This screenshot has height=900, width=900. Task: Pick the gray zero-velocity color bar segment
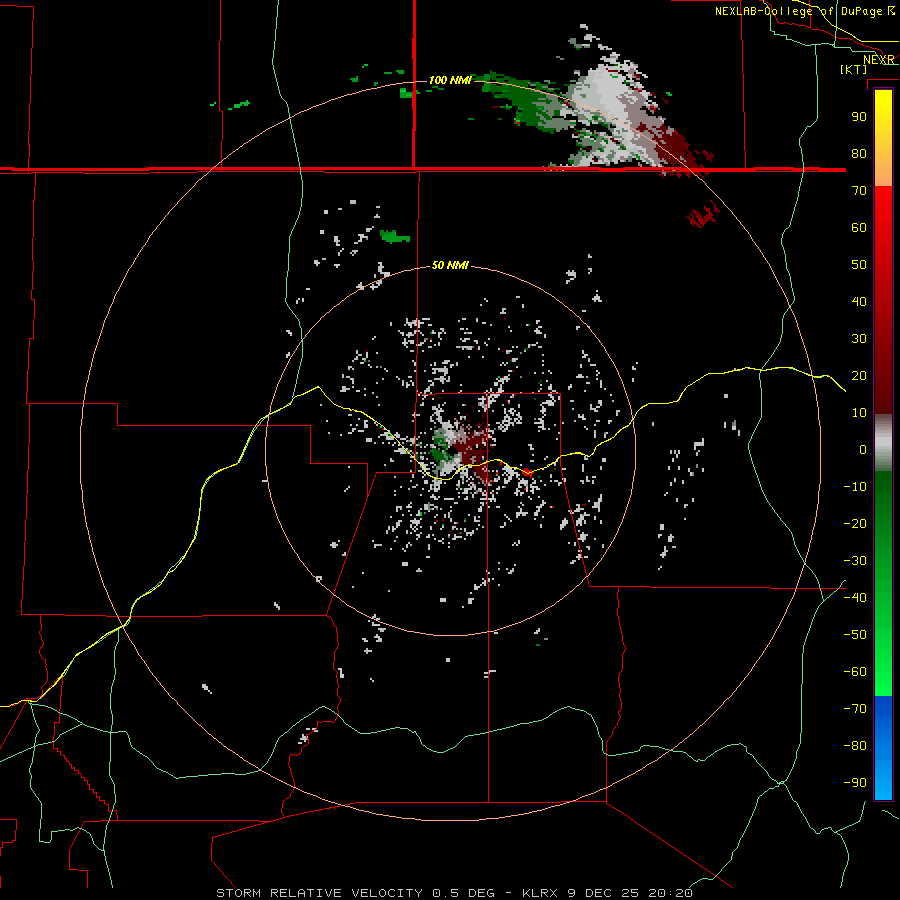[x=883, y=443]
